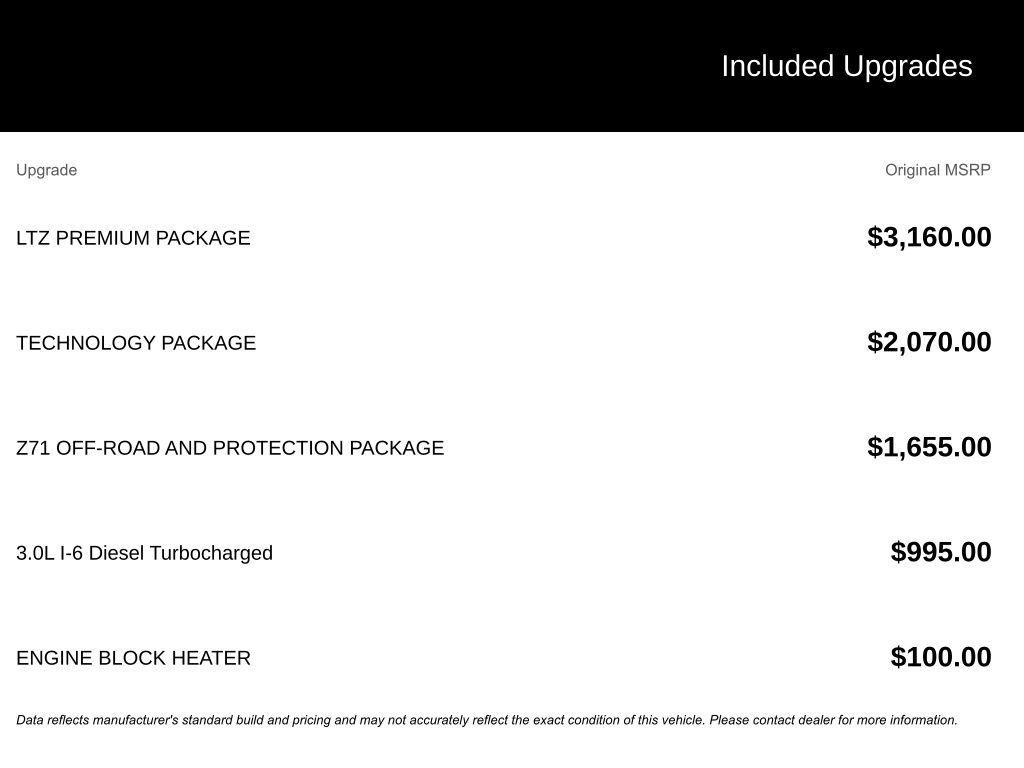Click the Included Upgrades heading
Screen dimensions: 1024x768
pos(846,66)
